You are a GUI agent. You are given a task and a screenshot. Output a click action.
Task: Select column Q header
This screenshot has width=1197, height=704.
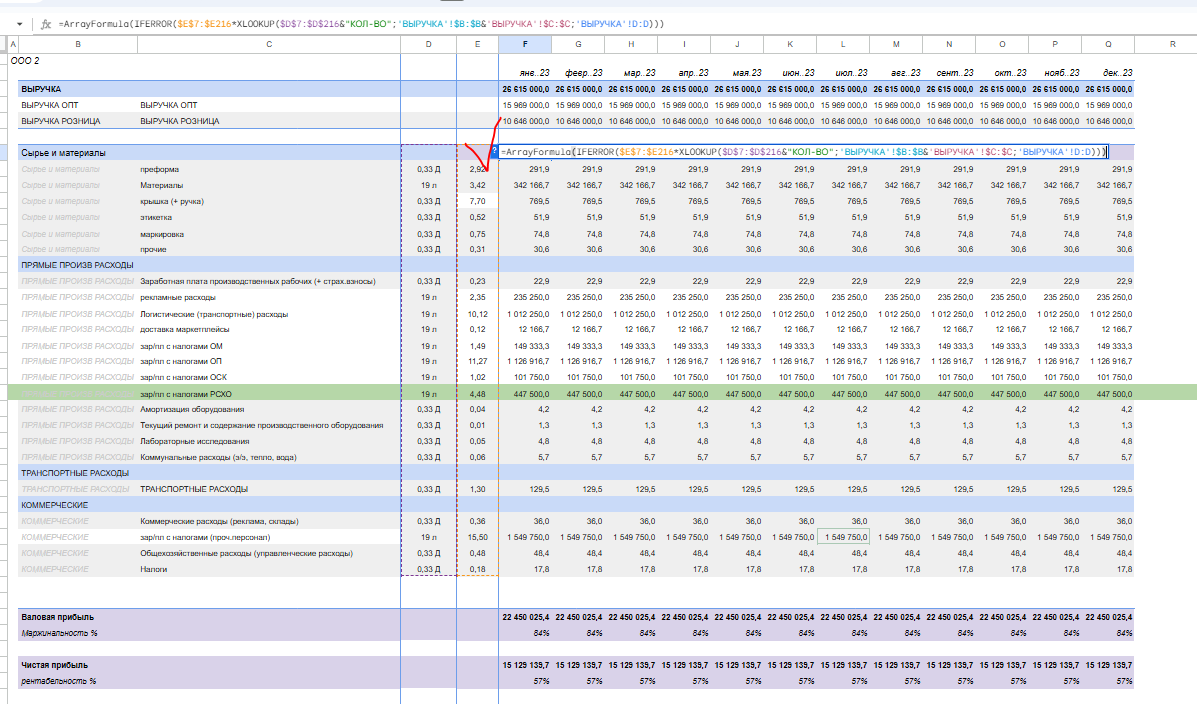pos(1108,44)
